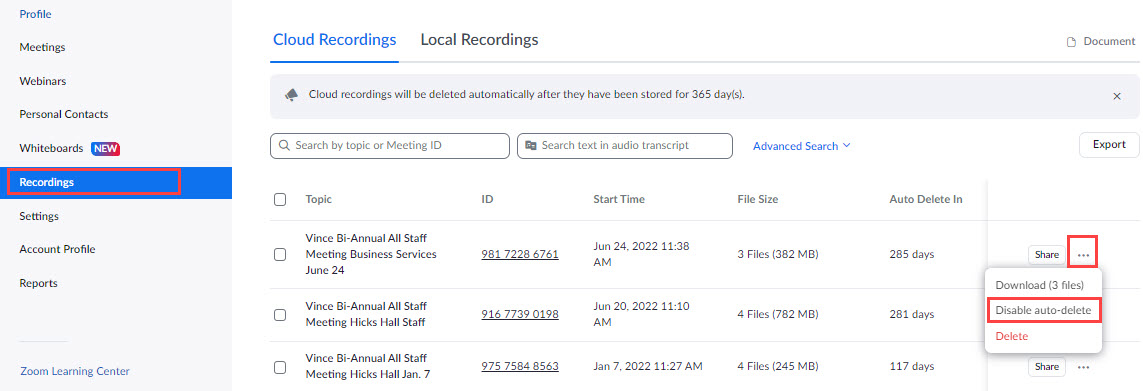
Task: Click the bell icon in notice banner
Action: pos(292,95)
